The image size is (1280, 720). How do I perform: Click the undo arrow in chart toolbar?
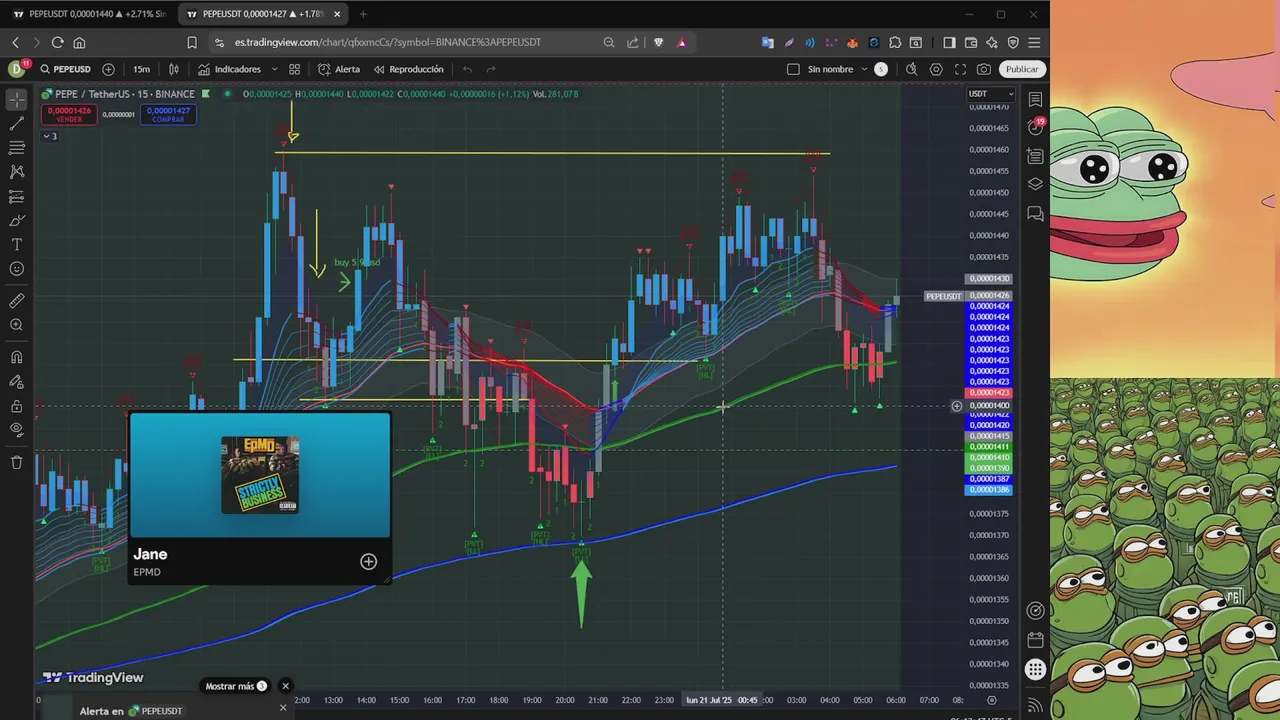coord(467,69)
